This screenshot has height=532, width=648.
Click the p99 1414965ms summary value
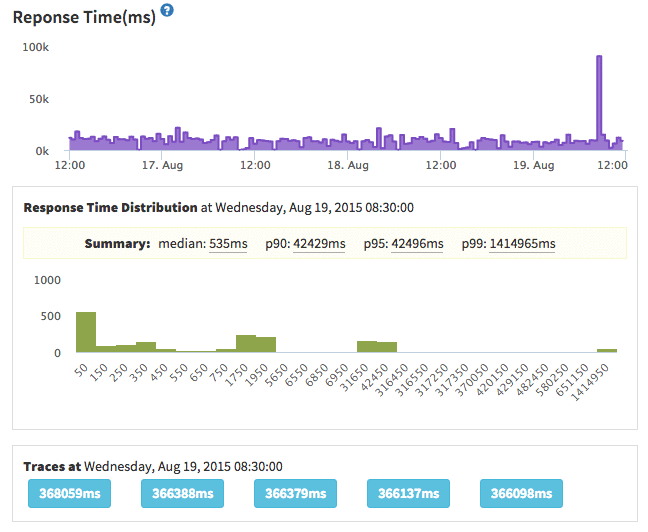(x=522, y=244)
